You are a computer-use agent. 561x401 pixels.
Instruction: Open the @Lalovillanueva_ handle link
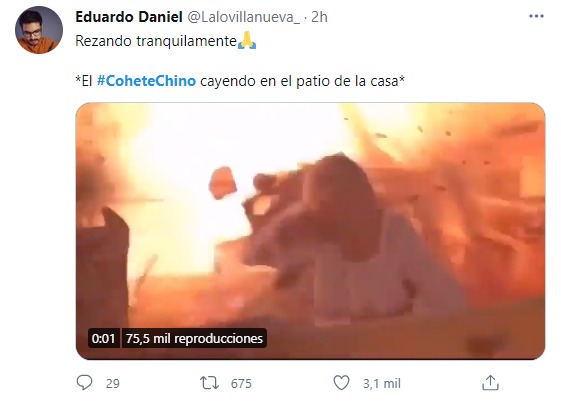244,17
